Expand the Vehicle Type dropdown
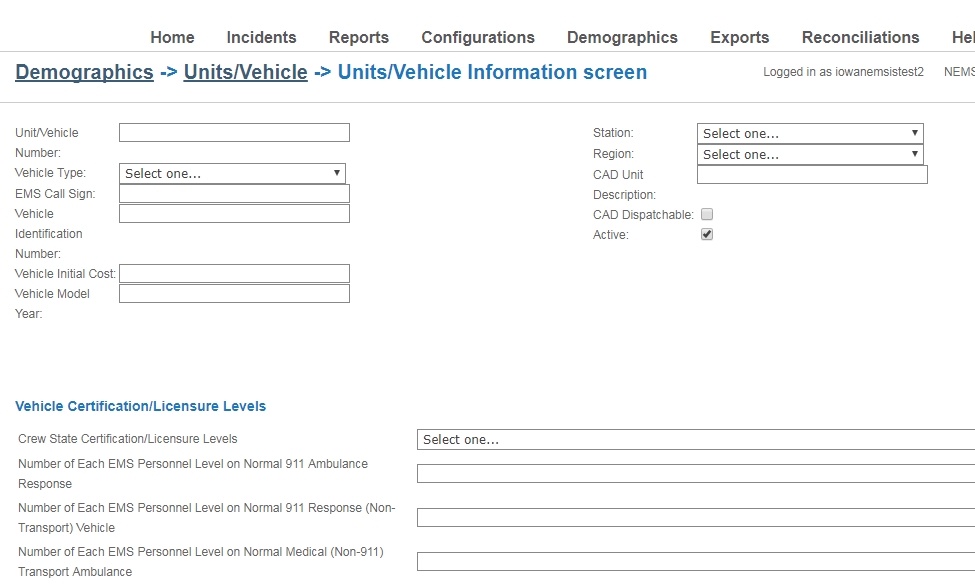 coord(233,173)
